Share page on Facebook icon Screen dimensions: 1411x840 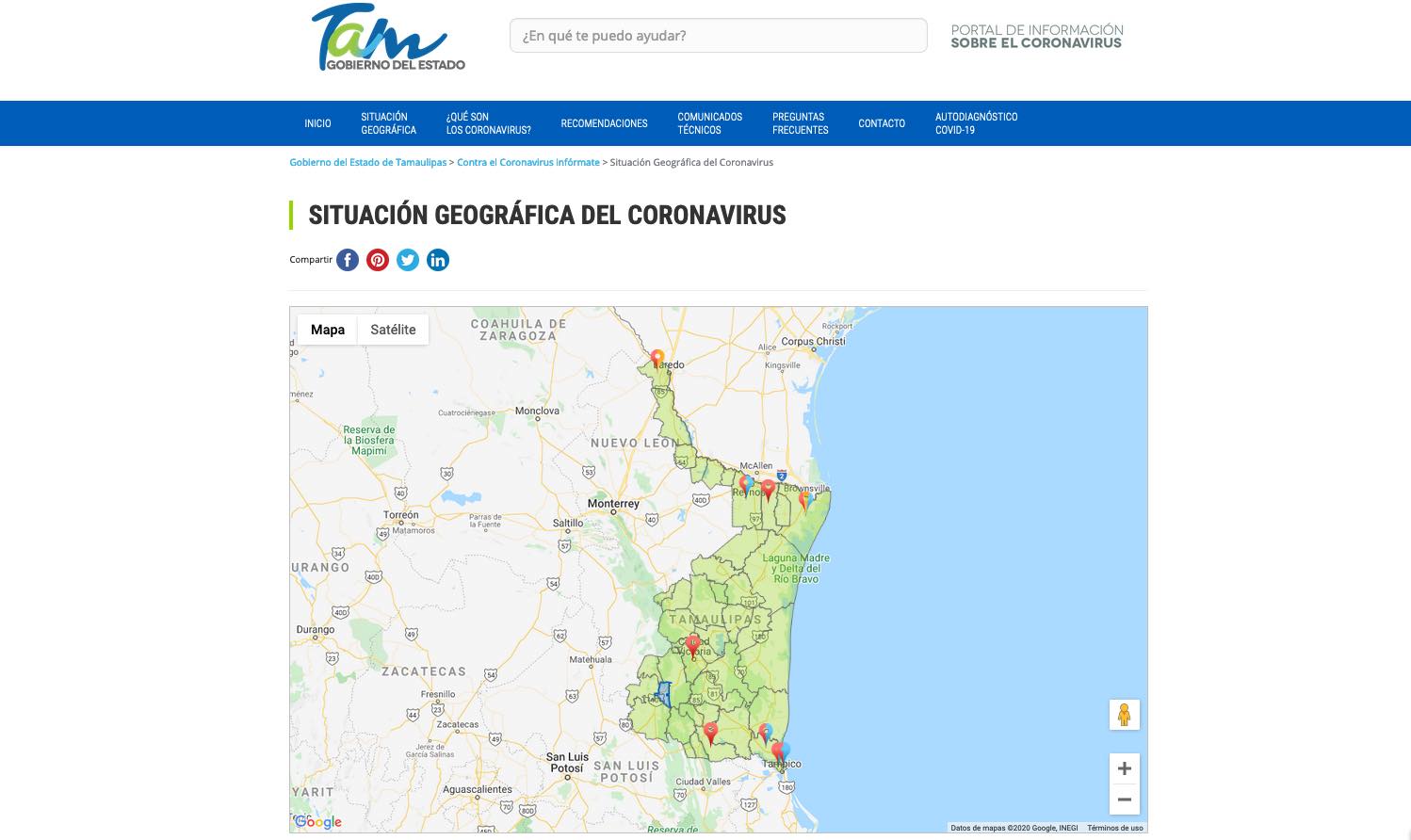pyautogui.click(x=348, y=260)
